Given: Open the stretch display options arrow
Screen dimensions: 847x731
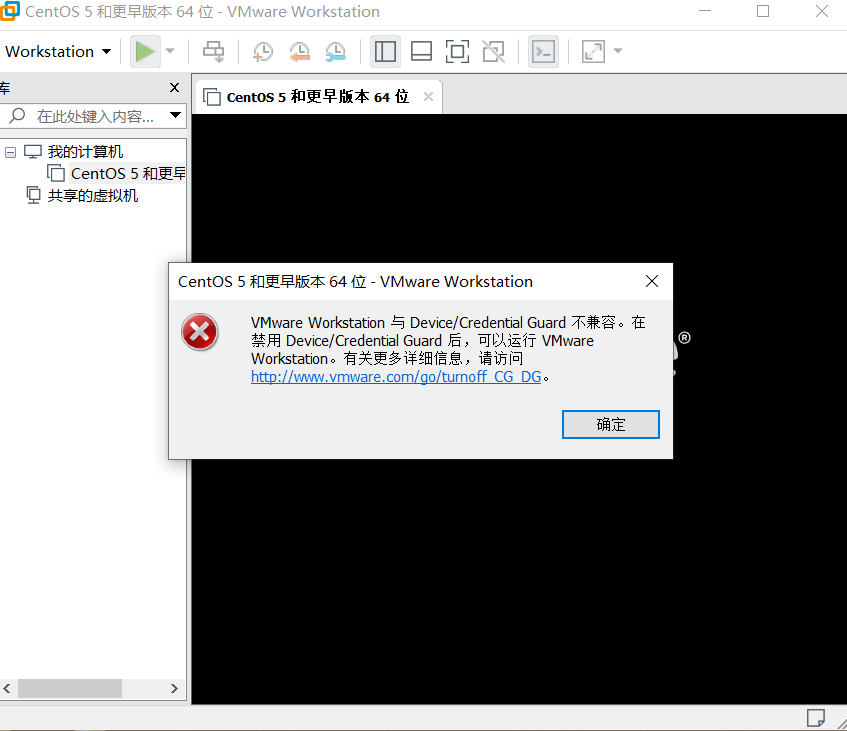Looking at the screenshot, I should [x=619, y=51].
